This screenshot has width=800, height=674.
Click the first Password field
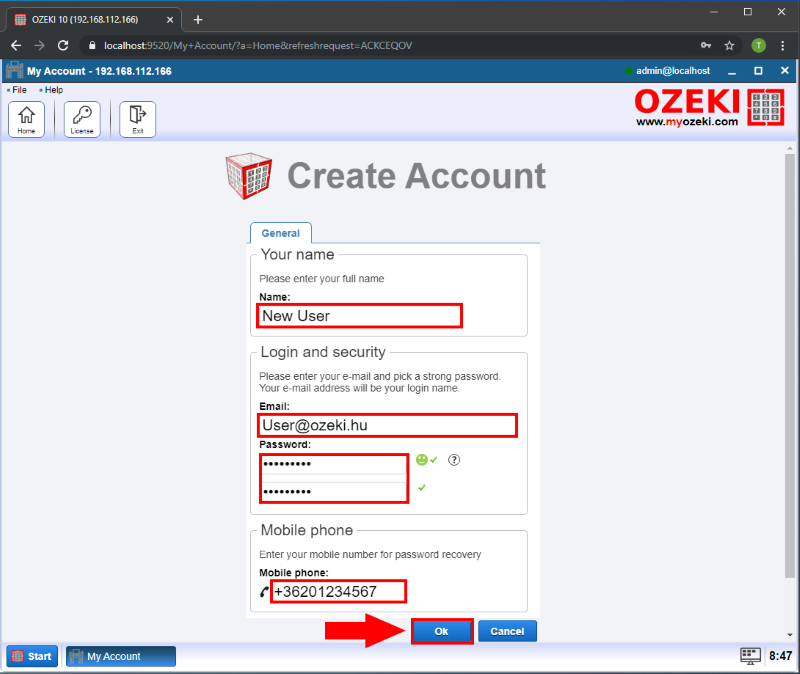pos(334,464)
